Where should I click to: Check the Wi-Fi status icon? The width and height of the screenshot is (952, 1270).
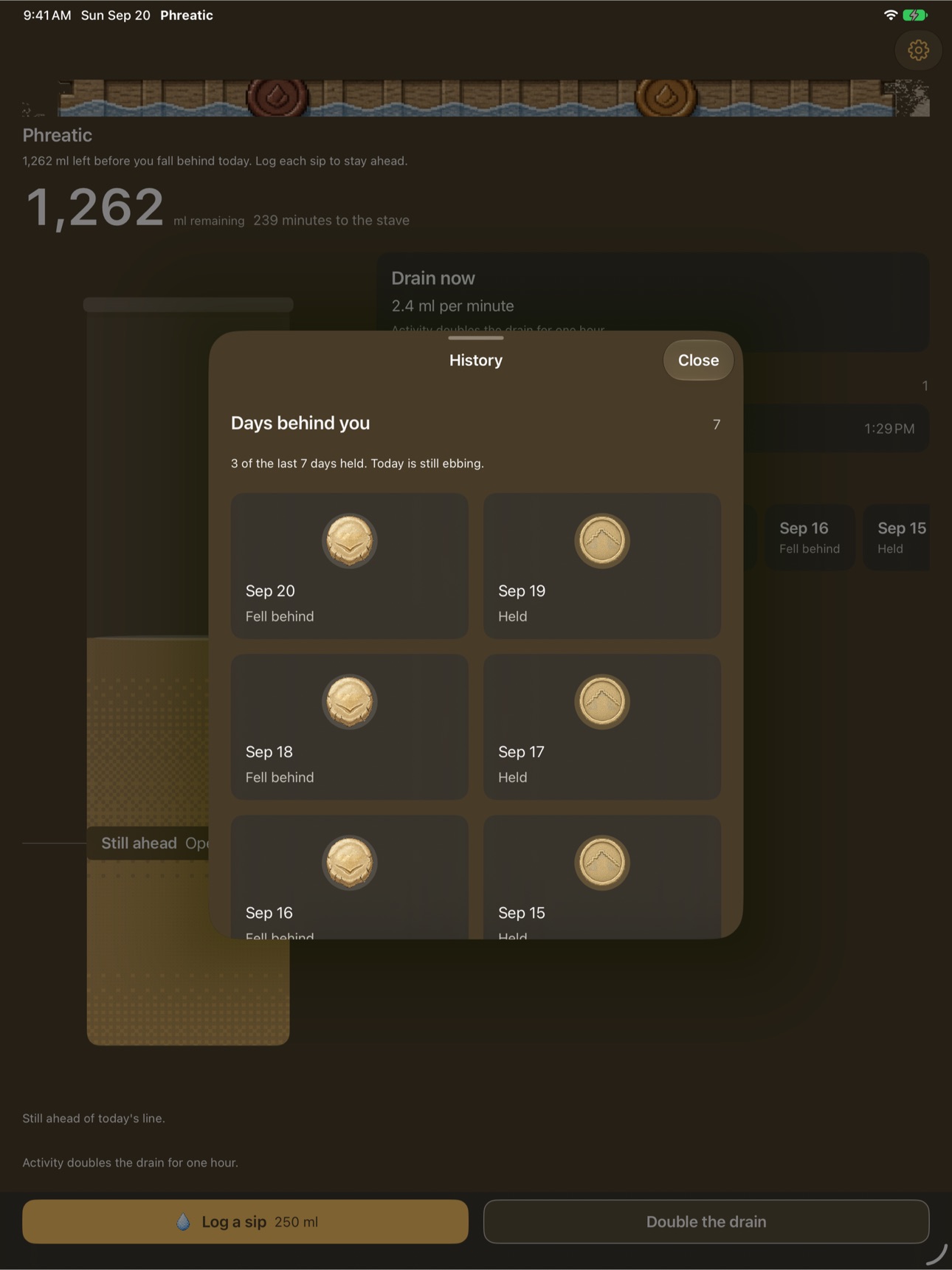coord(891,15)
